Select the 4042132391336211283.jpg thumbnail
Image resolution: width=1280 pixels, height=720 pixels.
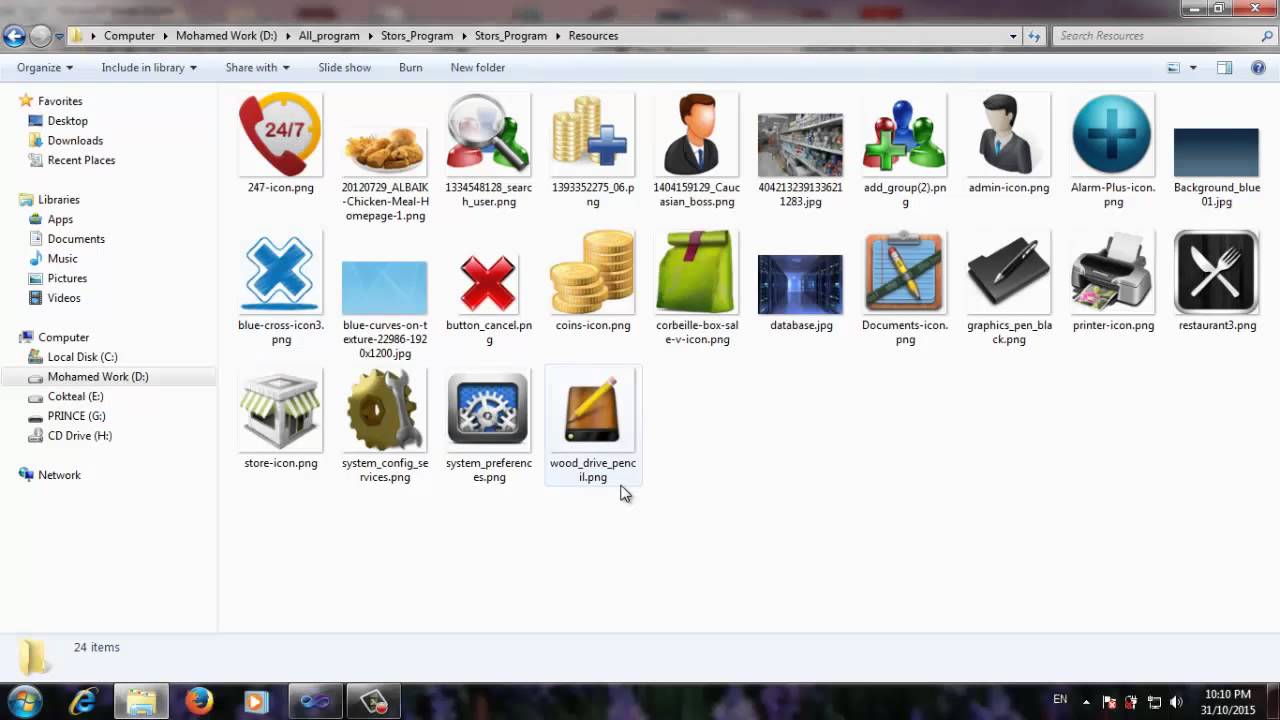[801, 145]
